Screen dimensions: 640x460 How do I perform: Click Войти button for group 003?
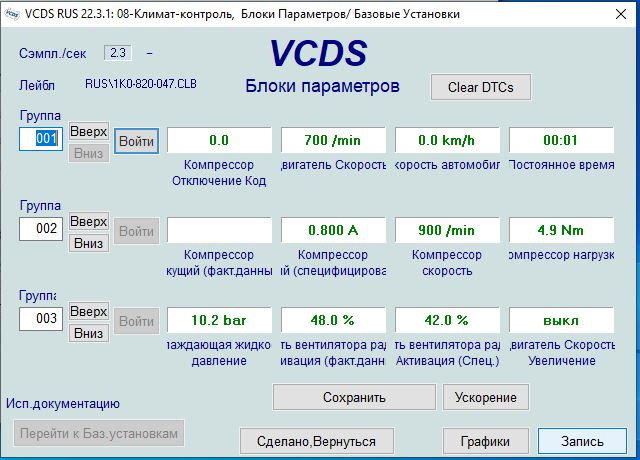[136, 321]
